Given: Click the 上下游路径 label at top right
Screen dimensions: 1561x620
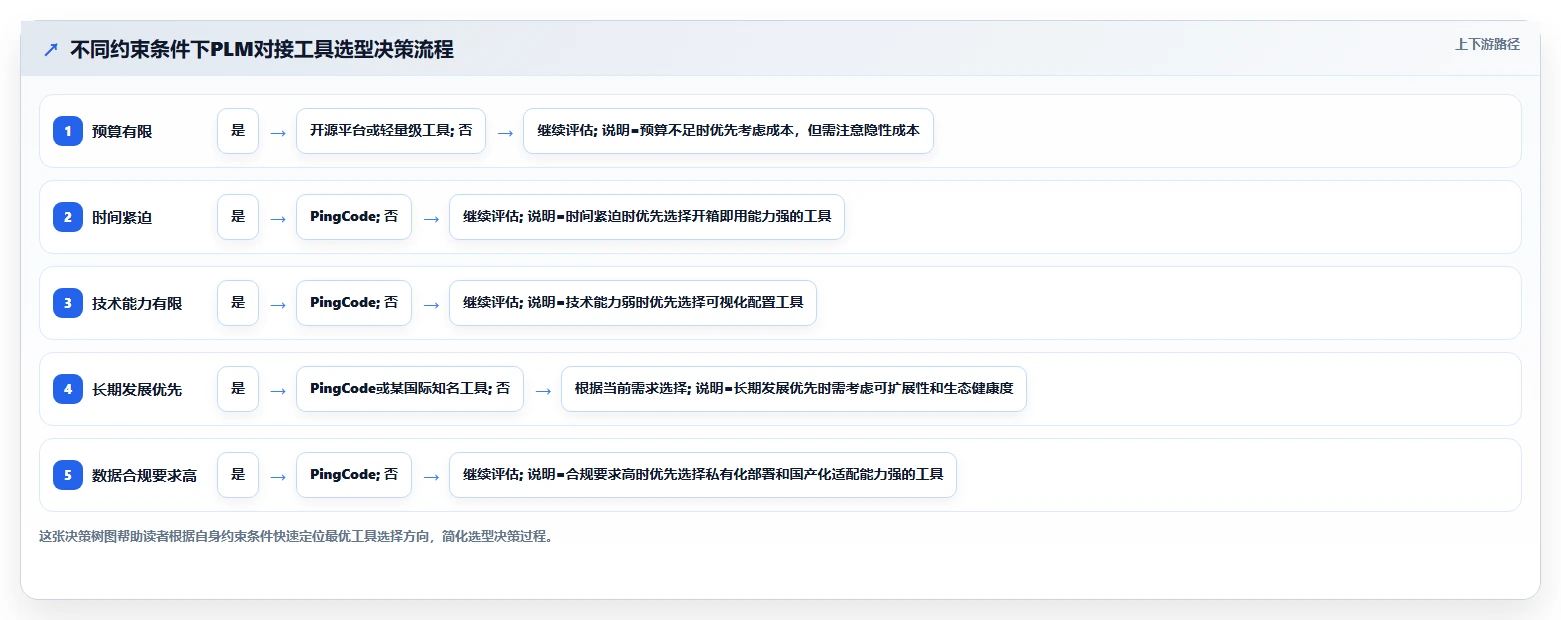Looking at the screenshot, I should tap(1487, 44).
